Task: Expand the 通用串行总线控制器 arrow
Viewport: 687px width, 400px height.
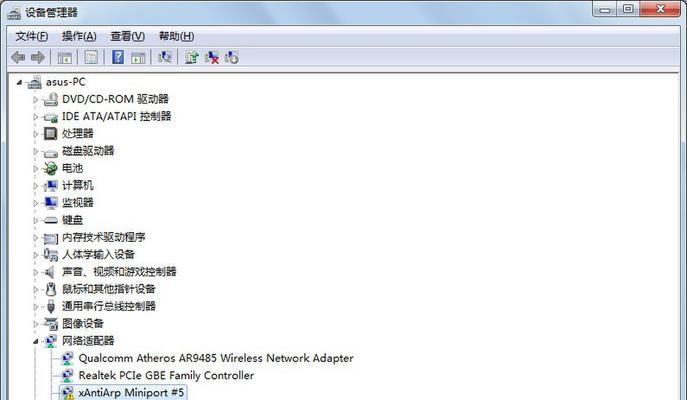Action: tap(36, 307)
